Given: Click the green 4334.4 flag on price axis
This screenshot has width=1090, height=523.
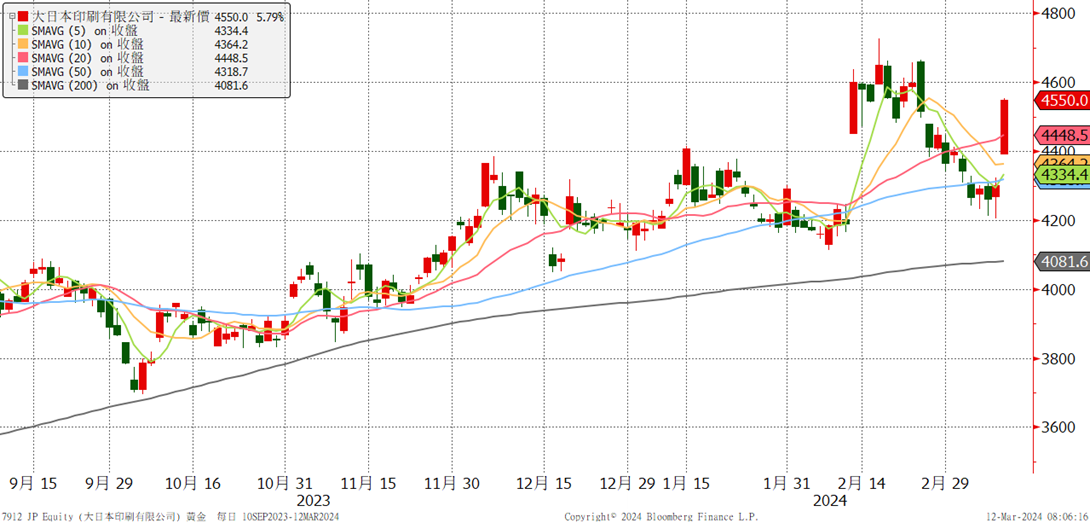Looking at the screenshot, I should 1063,174.
